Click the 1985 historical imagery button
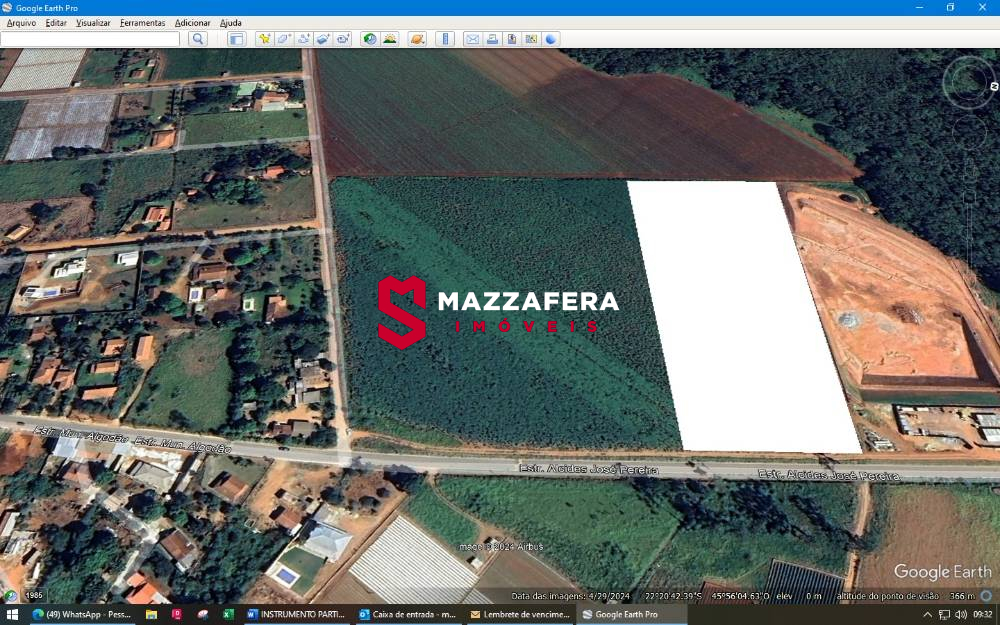This screenshot has height=625, width=1000. point(34,596)
